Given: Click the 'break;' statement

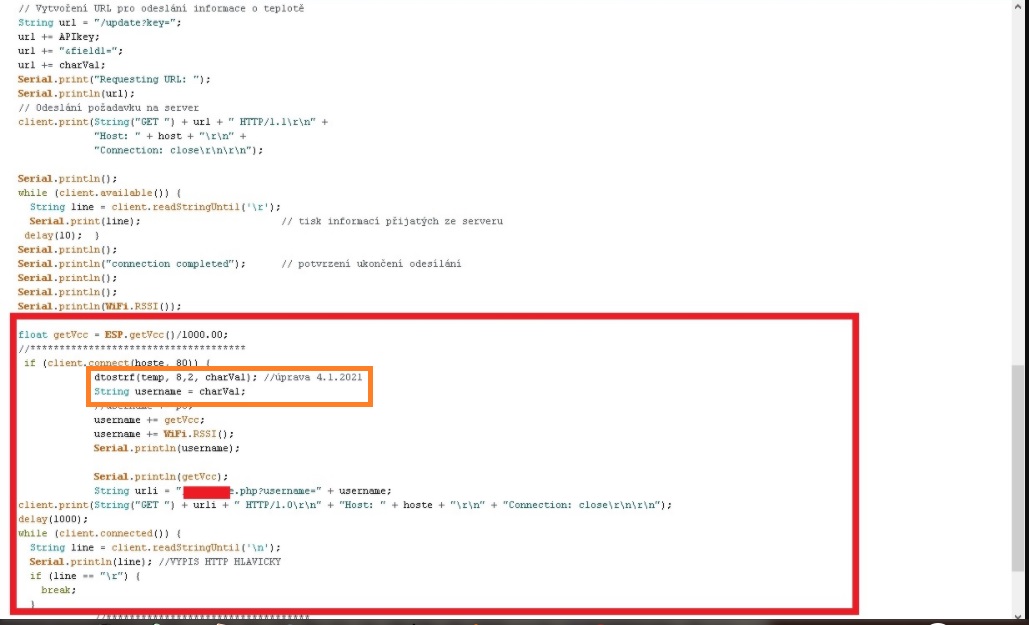Looking at the screenshot, I should (x=58, y=590).
